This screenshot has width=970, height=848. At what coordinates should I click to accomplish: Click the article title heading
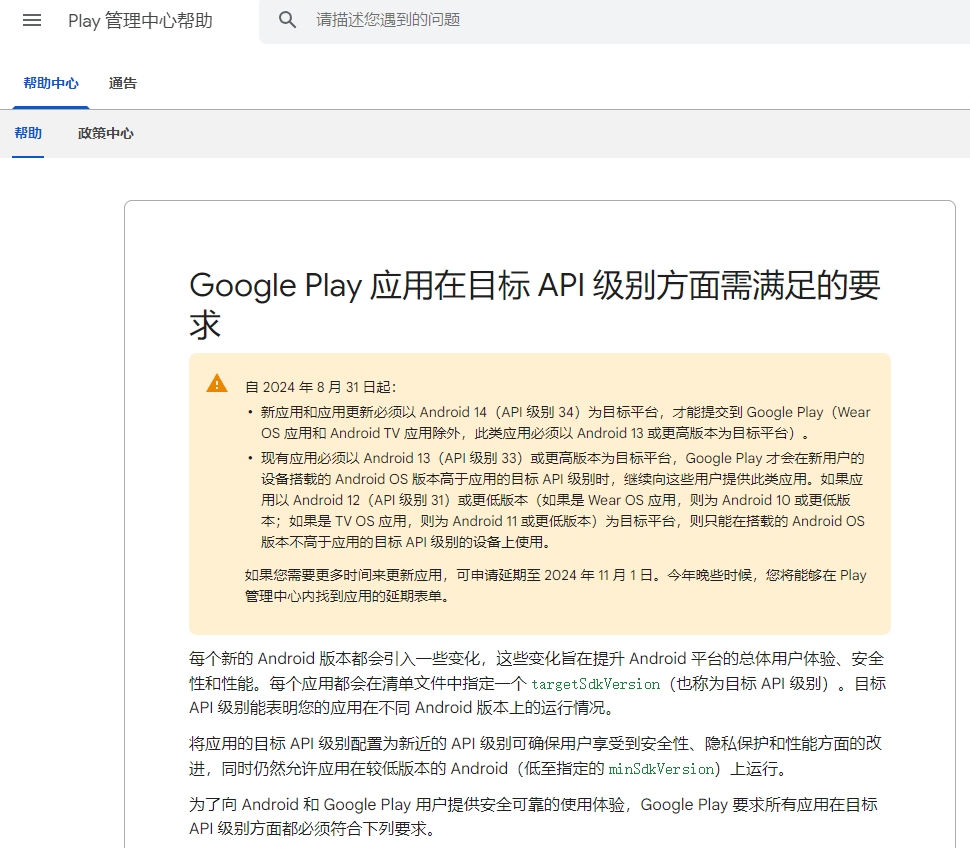(x=535, y=305)
